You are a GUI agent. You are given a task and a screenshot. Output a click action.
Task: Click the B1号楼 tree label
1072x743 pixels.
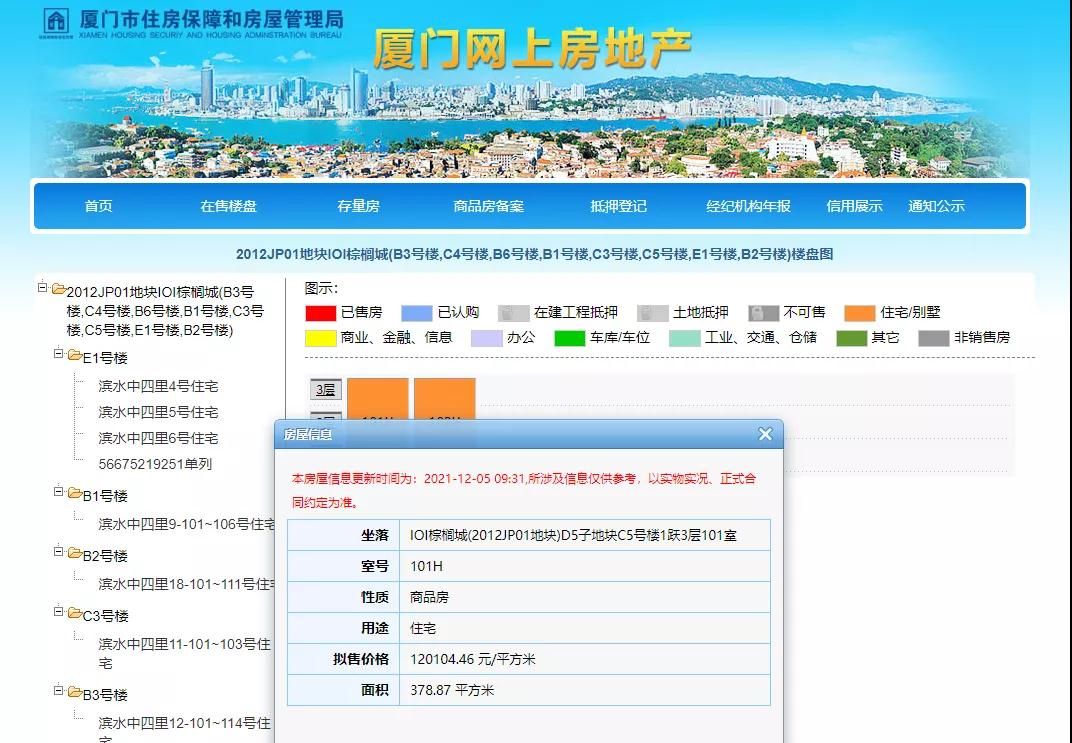[105, 496]
